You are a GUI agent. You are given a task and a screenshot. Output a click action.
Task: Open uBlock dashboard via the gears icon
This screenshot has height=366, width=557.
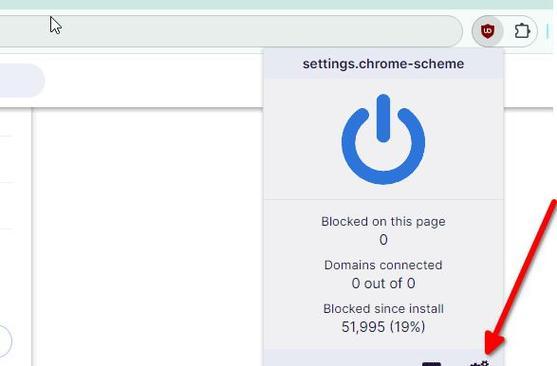click(480, 364)
